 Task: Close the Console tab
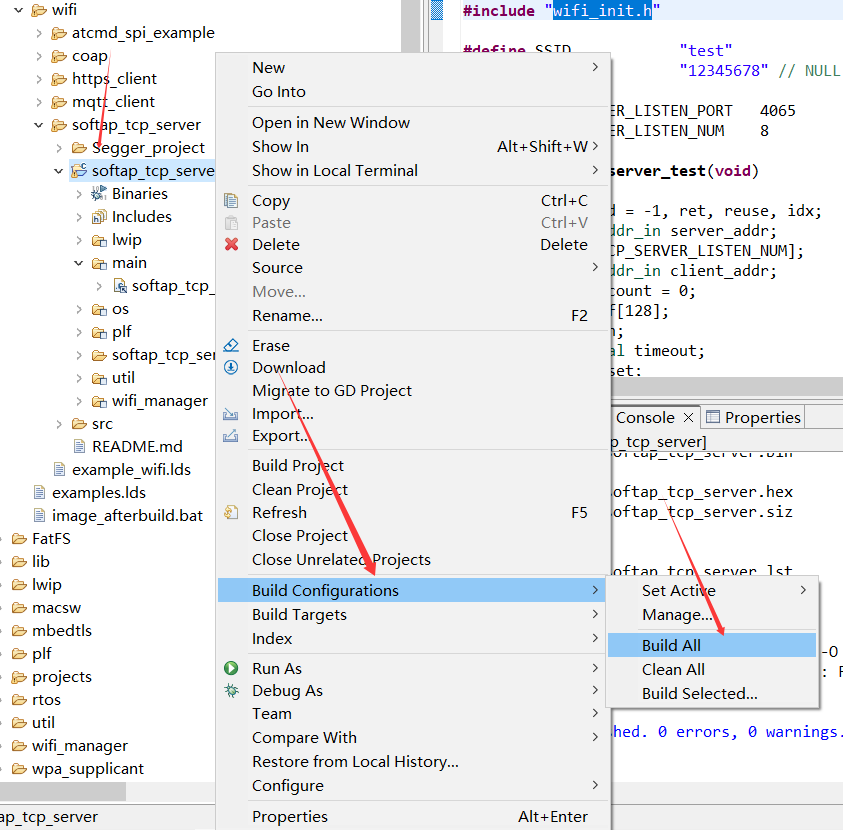coord(687,418)
